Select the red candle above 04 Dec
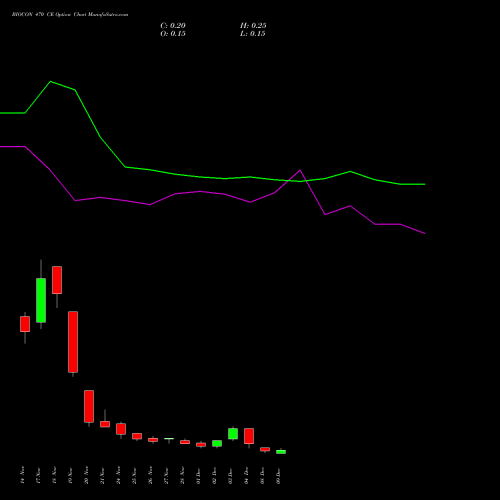The height and width of the screenshot is (500, 500). (249, 436)
